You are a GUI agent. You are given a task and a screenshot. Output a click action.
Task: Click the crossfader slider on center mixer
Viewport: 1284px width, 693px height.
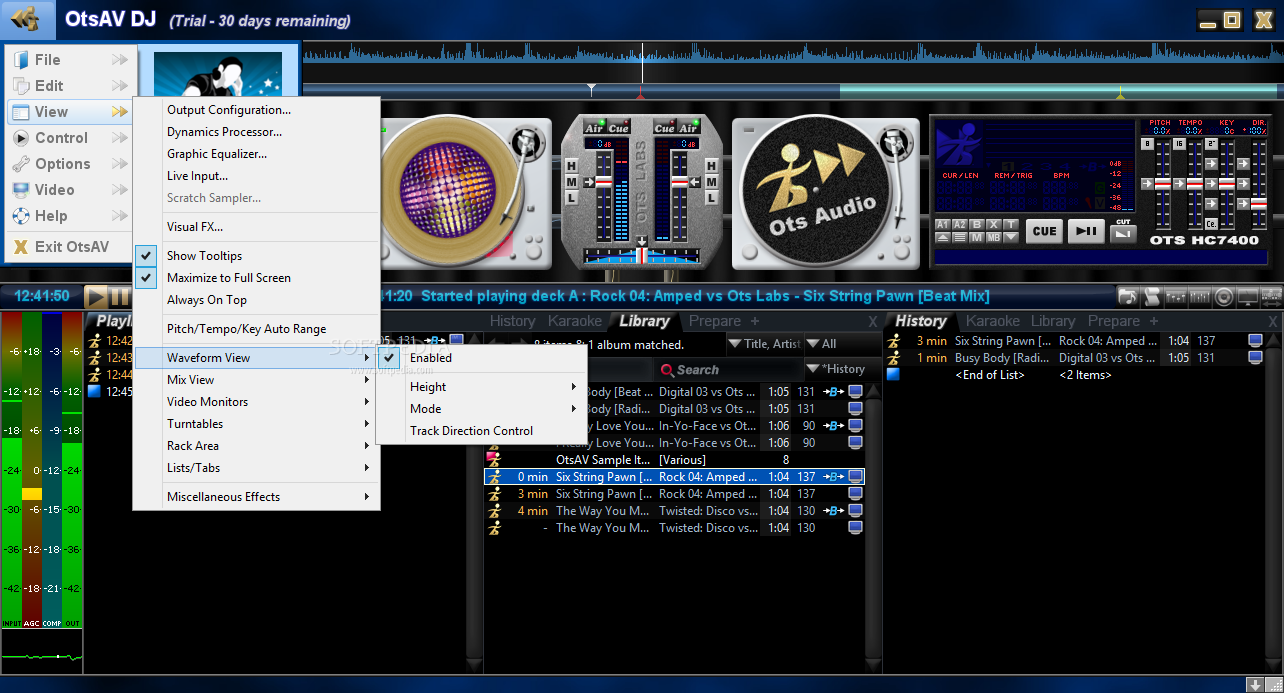coord(641,255)
